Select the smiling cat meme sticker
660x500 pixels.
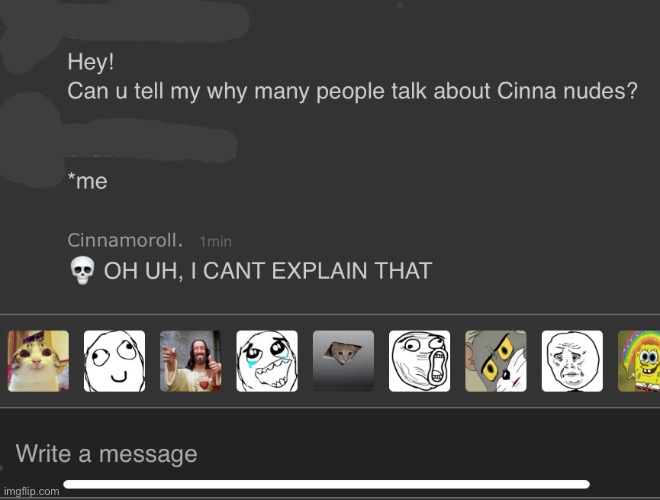(38, 361)
